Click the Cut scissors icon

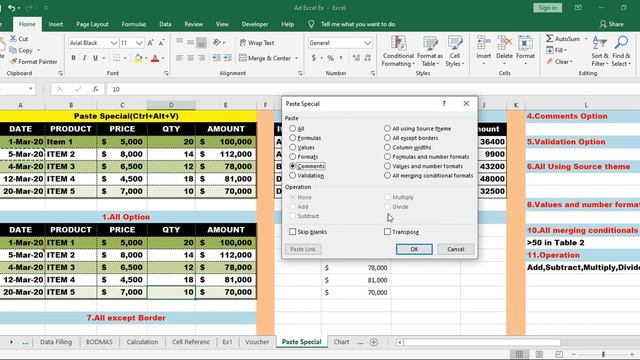coord(13,39)
